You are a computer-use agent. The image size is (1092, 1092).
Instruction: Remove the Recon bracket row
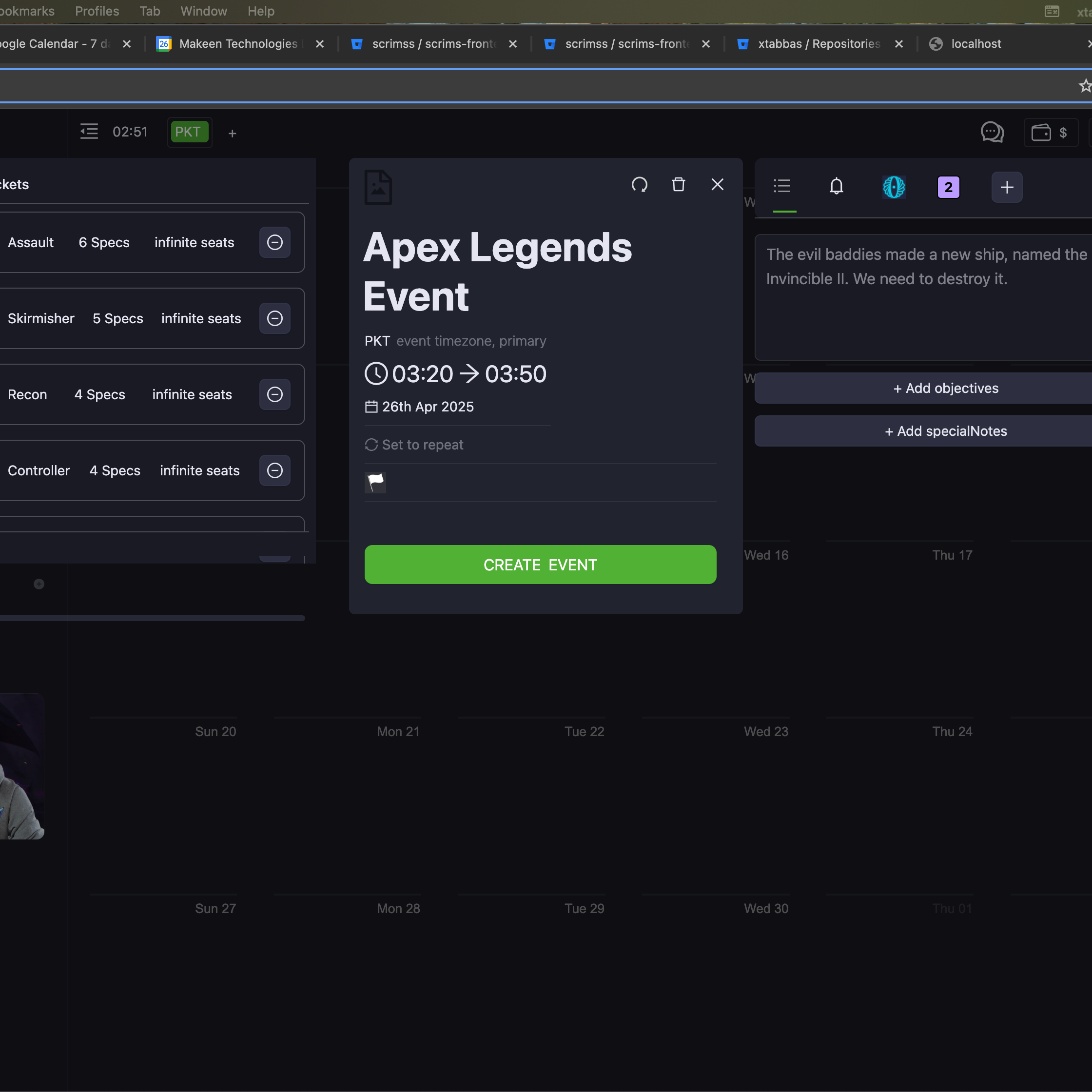tap(274, 394)
